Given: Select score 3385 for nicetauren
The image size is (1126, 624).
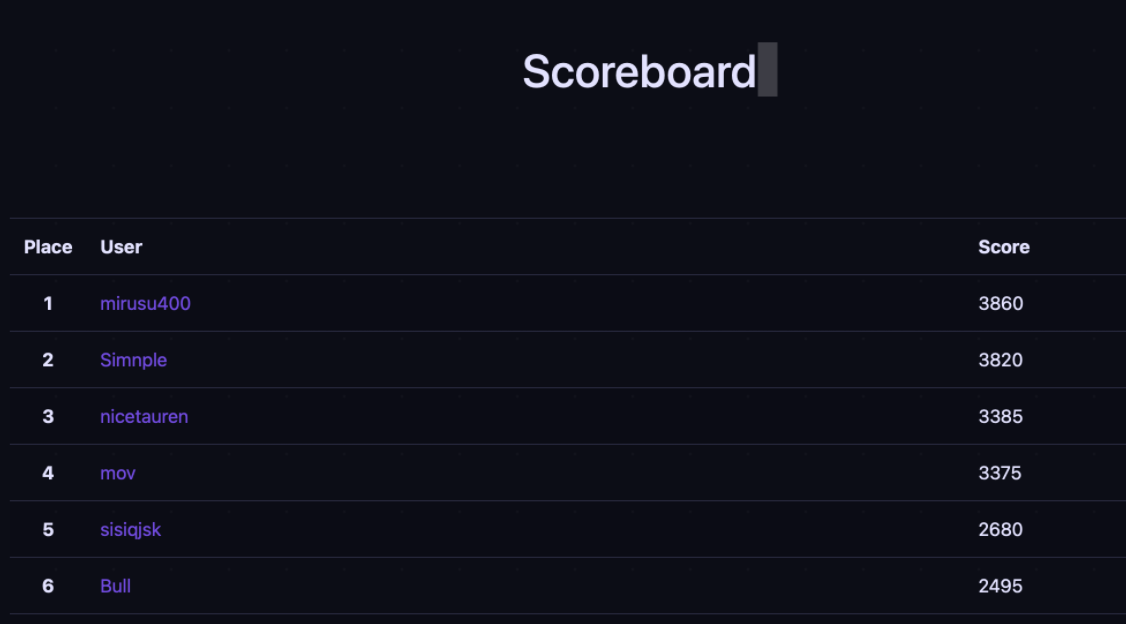Looking at the screenshot, I should (x=1001, y=416).
